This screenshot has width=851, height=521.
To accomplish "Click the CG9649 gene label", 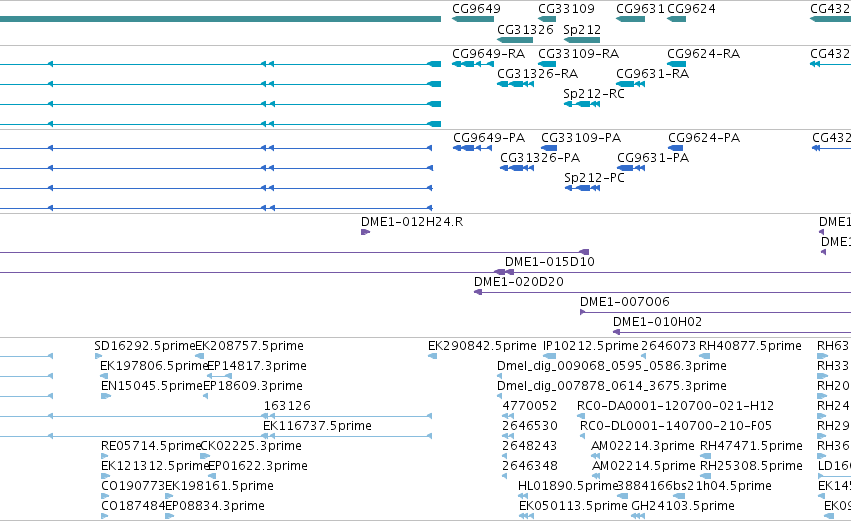I will pyautogui.click(x=477, y=9).
